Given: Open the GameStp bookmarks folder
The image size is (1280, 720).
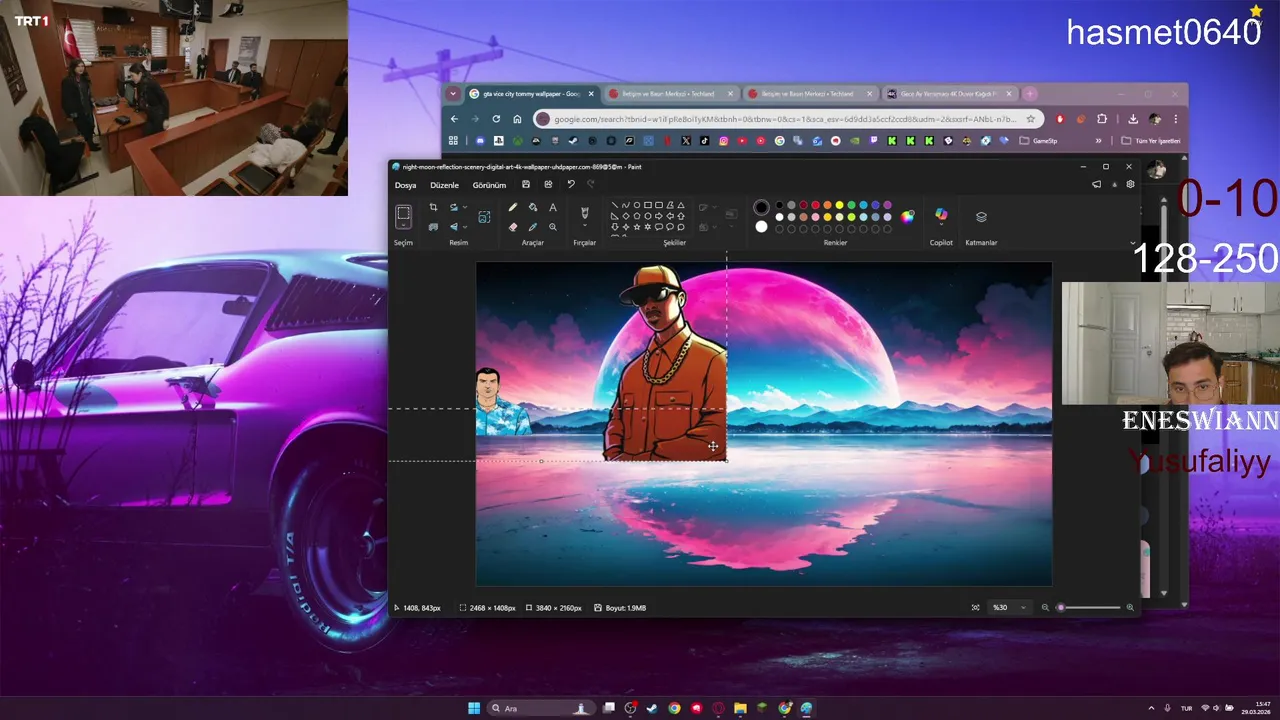Looking at the screenshot, I should click(1038, 141).
